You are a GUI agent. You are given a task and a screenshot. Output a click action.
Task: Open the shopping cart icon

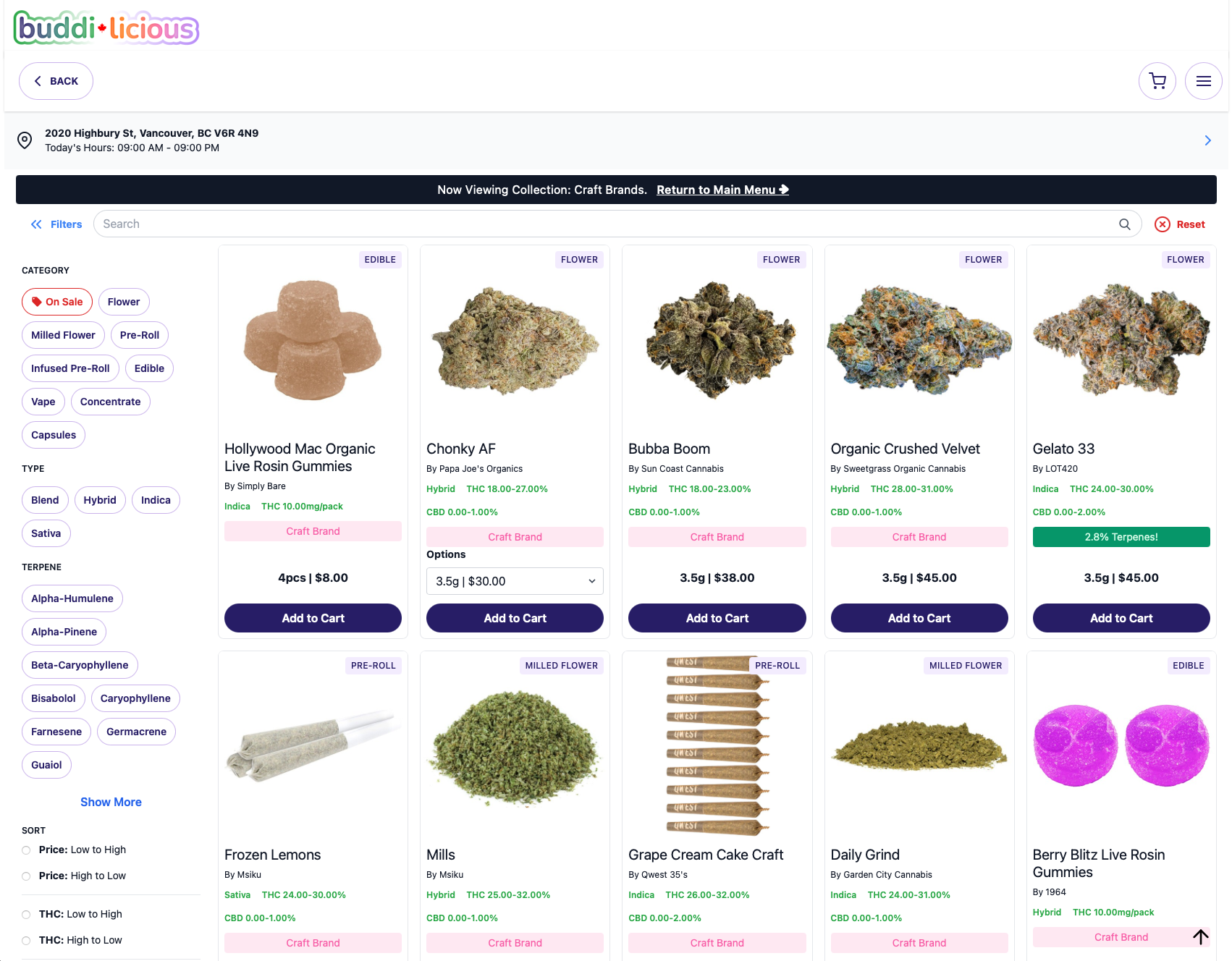[1157, 81]
